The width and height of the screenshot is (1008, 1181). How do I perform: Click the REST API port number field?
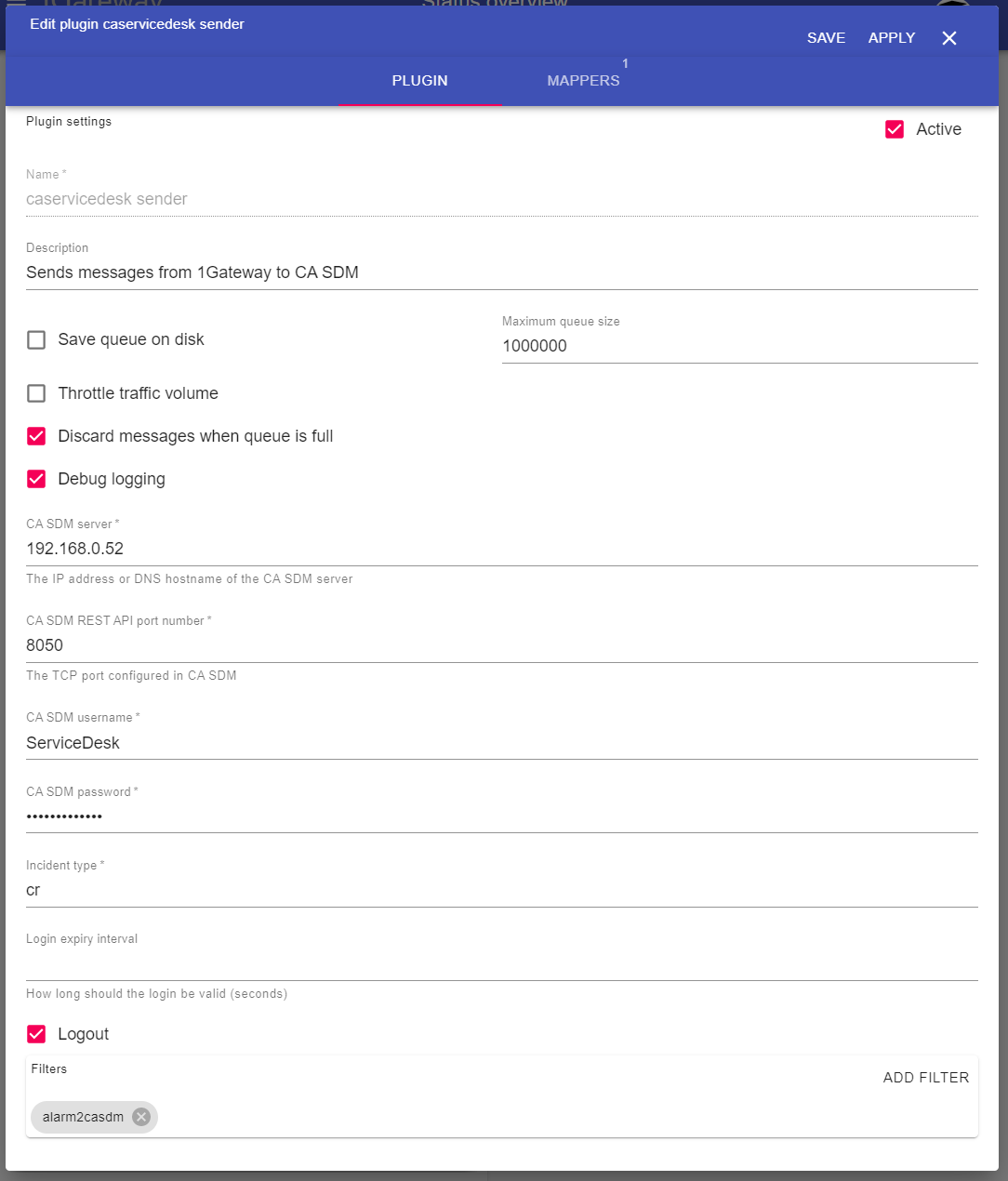[x=501, y=645]
